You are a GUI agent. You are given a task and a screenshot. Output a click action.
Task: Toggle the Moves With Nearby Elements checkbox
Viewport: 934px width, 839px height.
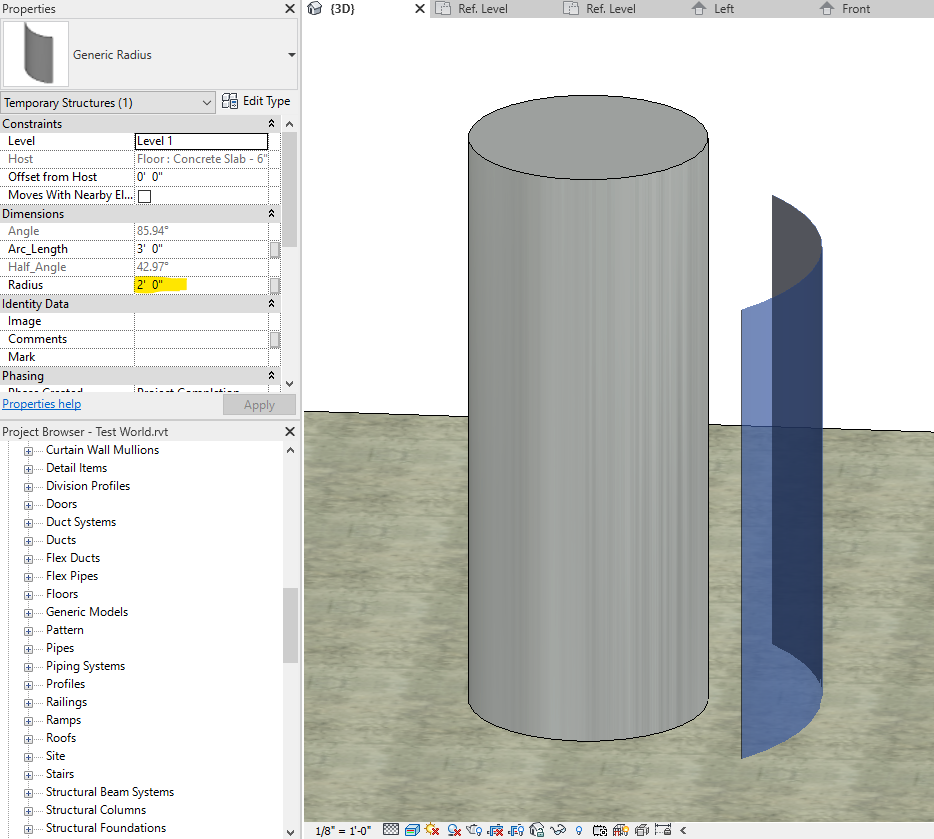click(x=144, y=195)
